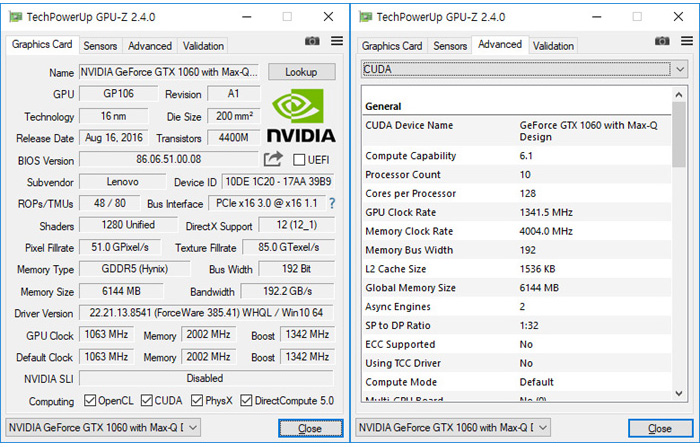The height and width of the screenshot is (447, 700).
Task: Switch to Graphics Card tab in right window
Action: (392, 46)
